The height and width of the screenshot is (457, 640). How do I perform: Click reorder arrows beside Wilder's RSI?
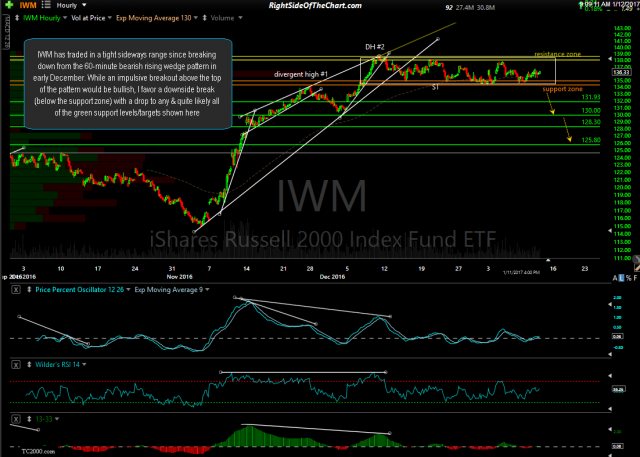click(x=29, y=365)
